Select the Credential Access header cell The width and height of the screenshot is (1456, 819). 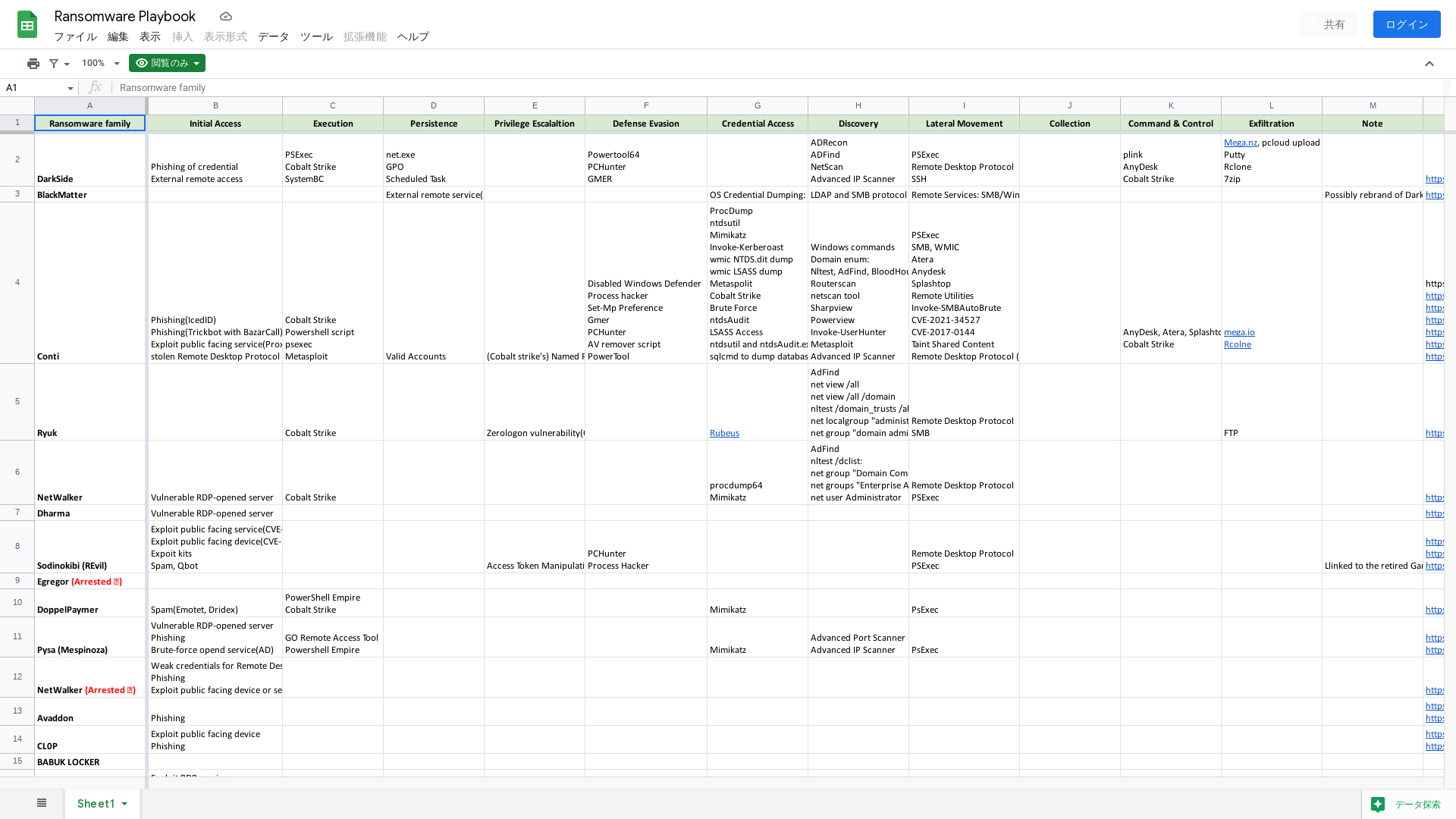point(758,124)
